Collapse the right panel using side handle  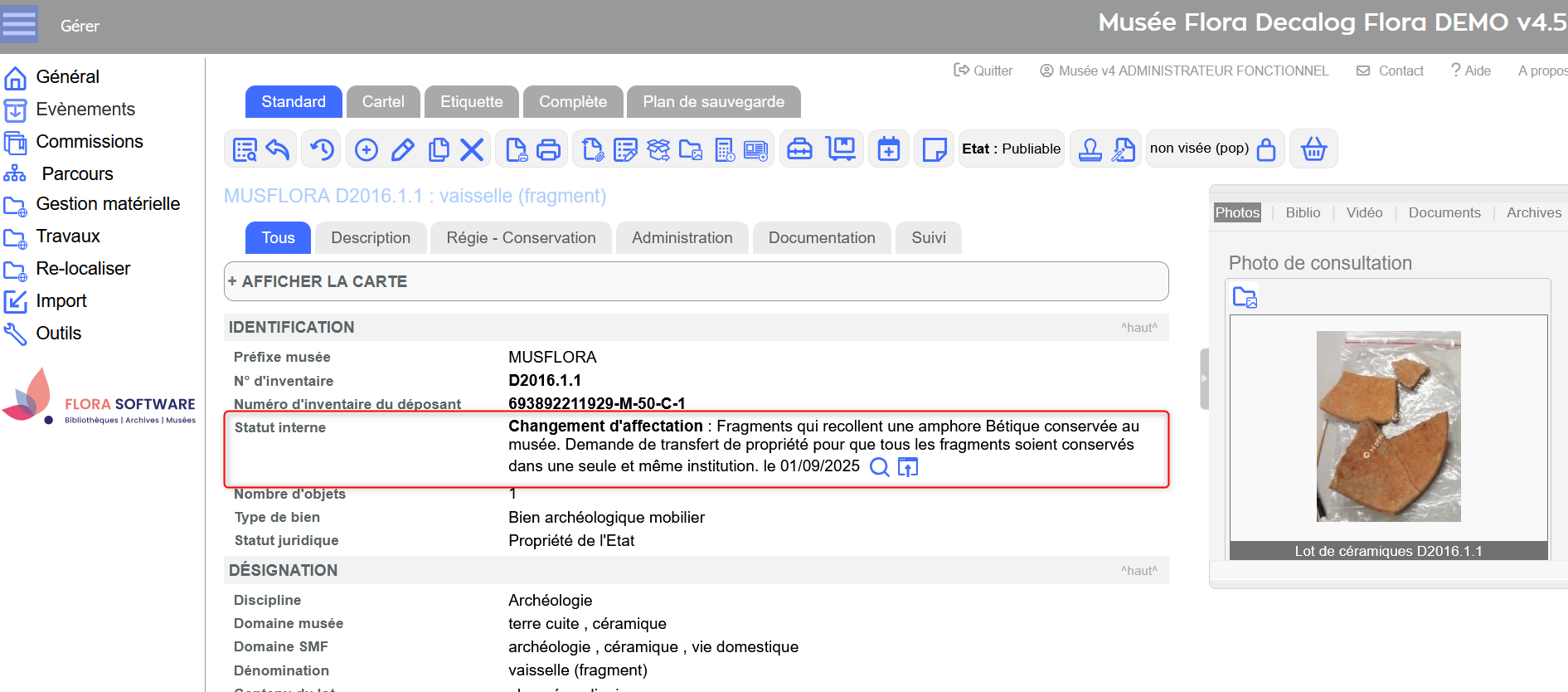pyautogui.click(x=1204, y=378)
